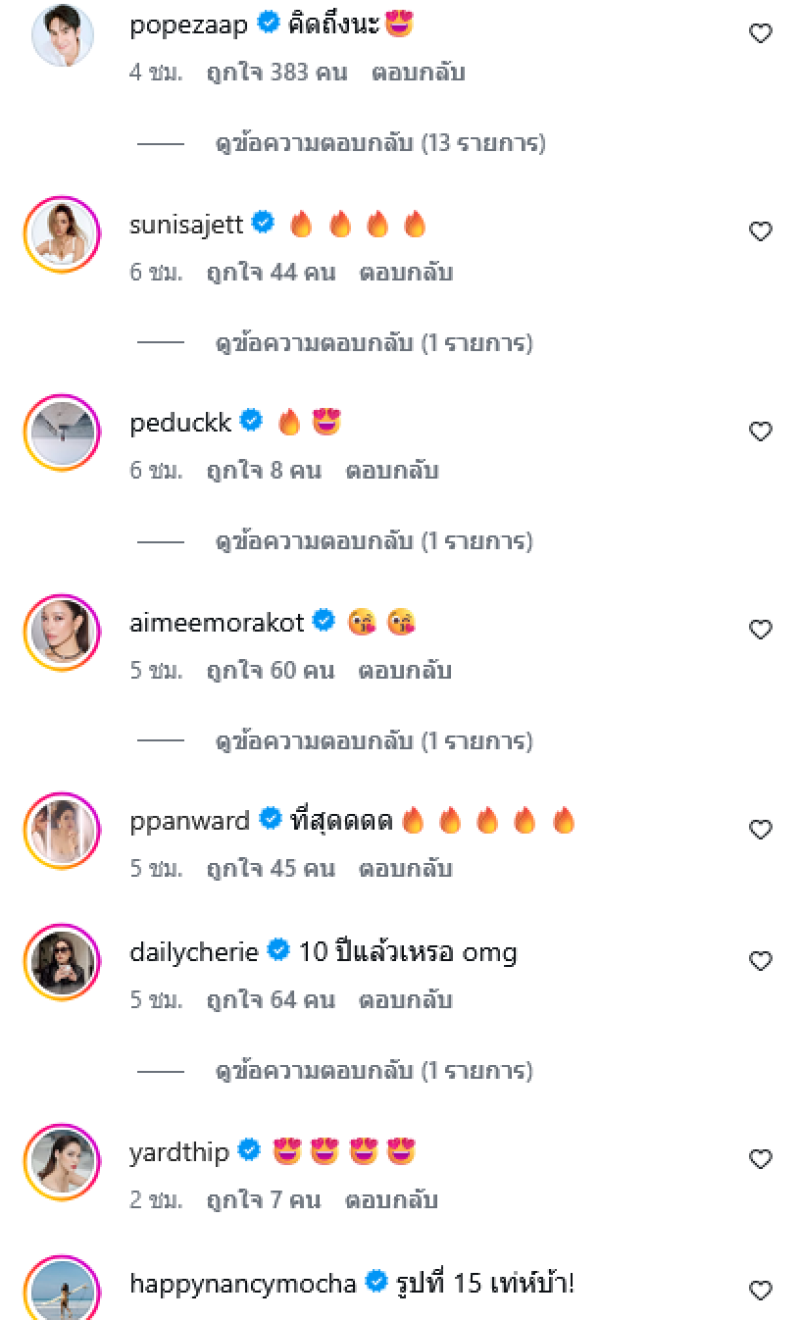Like the popezaap comment with the heart
Viewport: 800px width, 1320px height.
pos(761,33)
